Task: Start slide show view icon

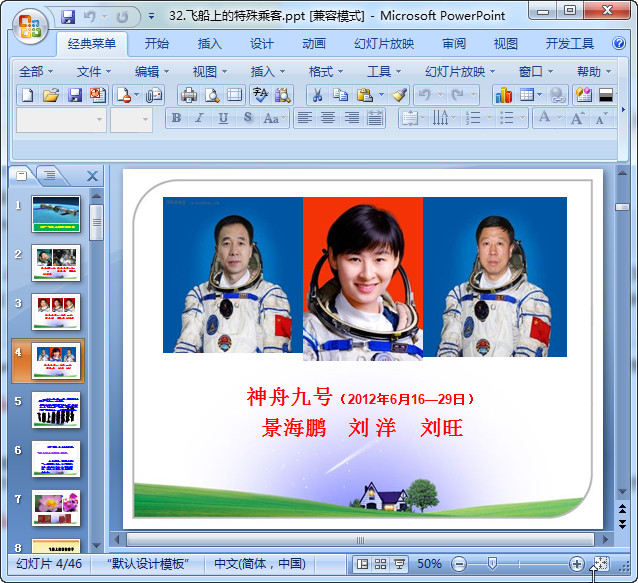Action: tap(399, 564)
